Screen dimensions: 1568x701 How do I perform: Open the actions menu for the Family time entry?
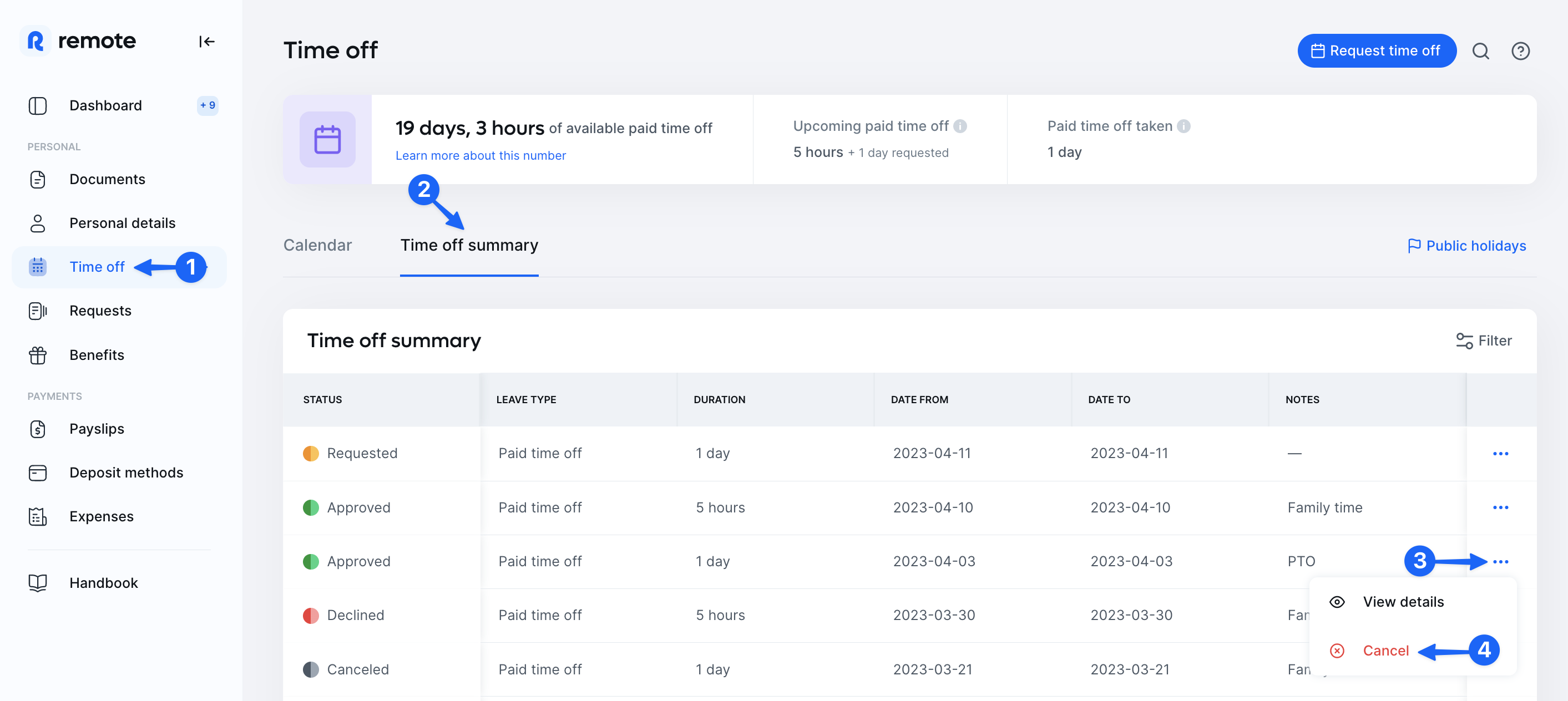point(1501,507)
